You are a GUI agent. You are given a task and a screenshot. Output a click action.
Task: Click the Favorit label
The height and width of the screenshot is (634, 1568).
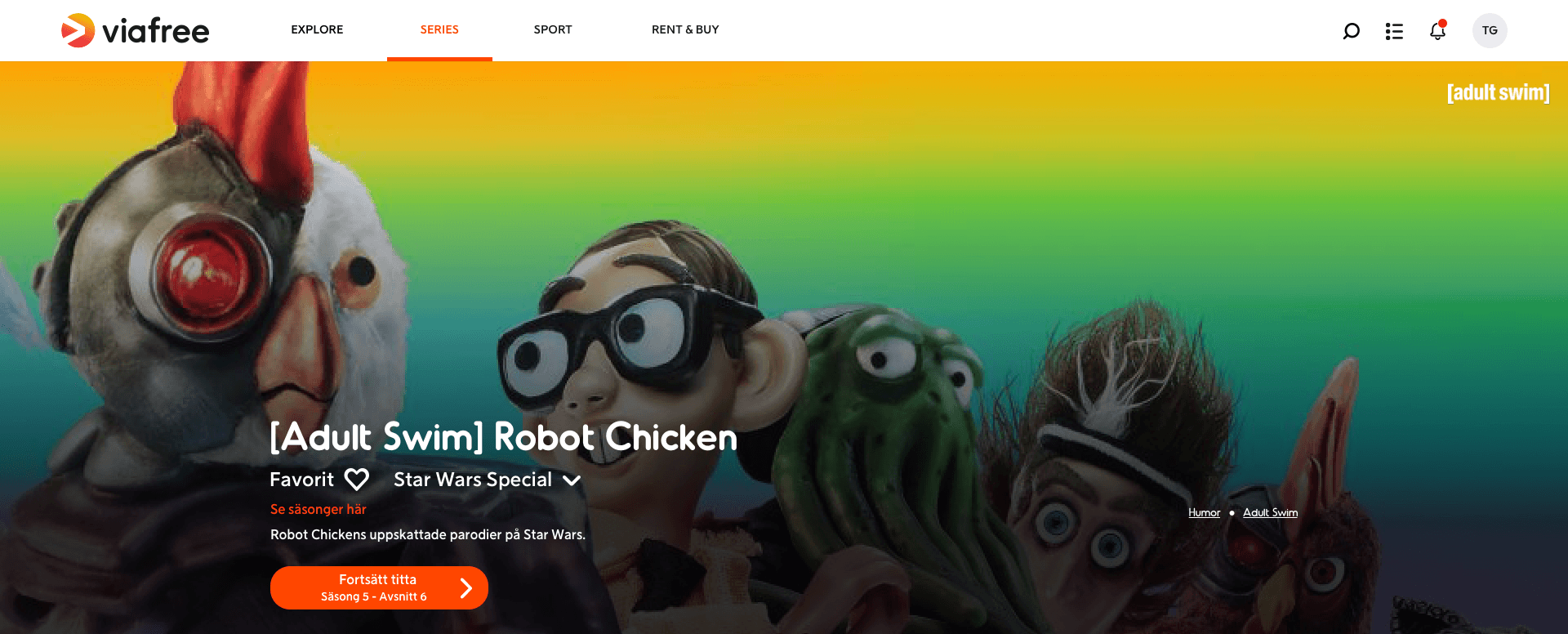tap(302, 480)
